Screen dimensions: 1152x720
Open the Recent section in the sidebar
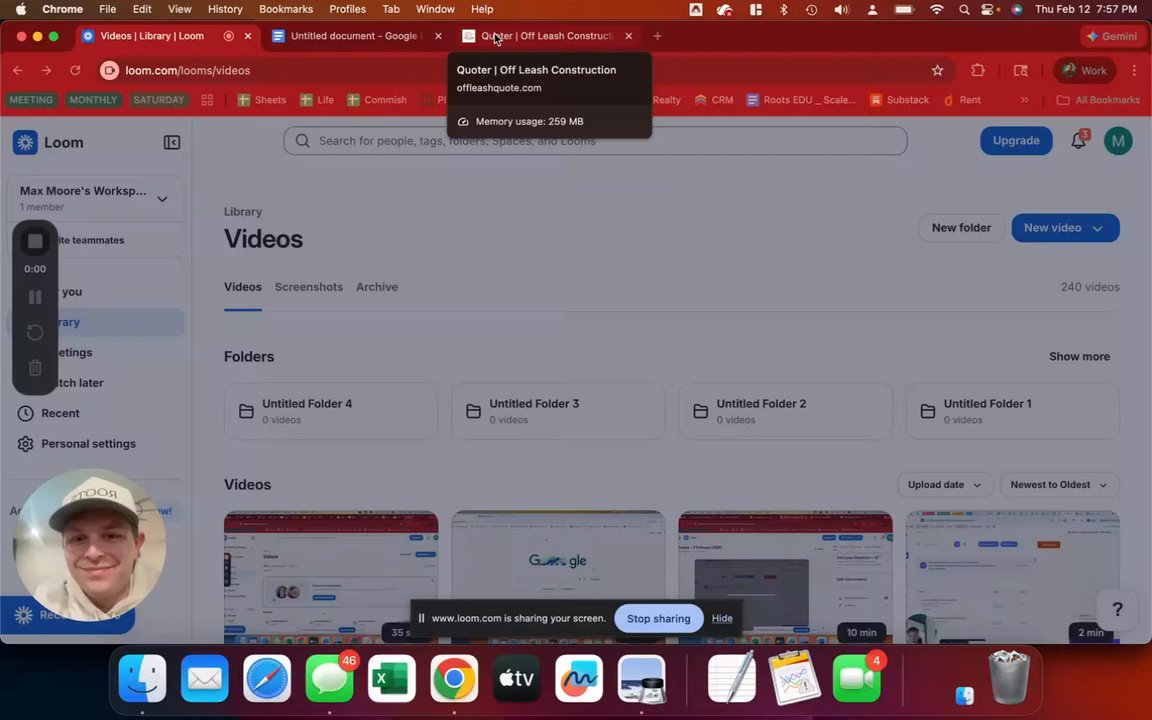[60, 413]
